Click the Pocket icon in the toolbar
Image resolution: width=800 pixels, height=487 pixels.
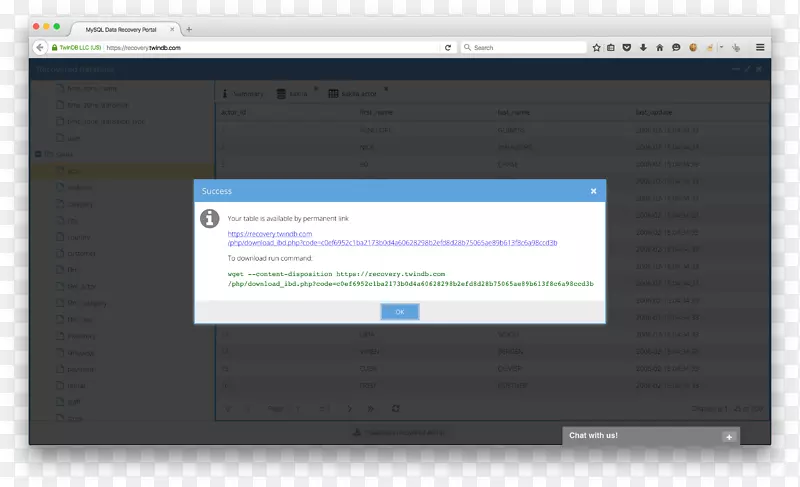point(627,47)
